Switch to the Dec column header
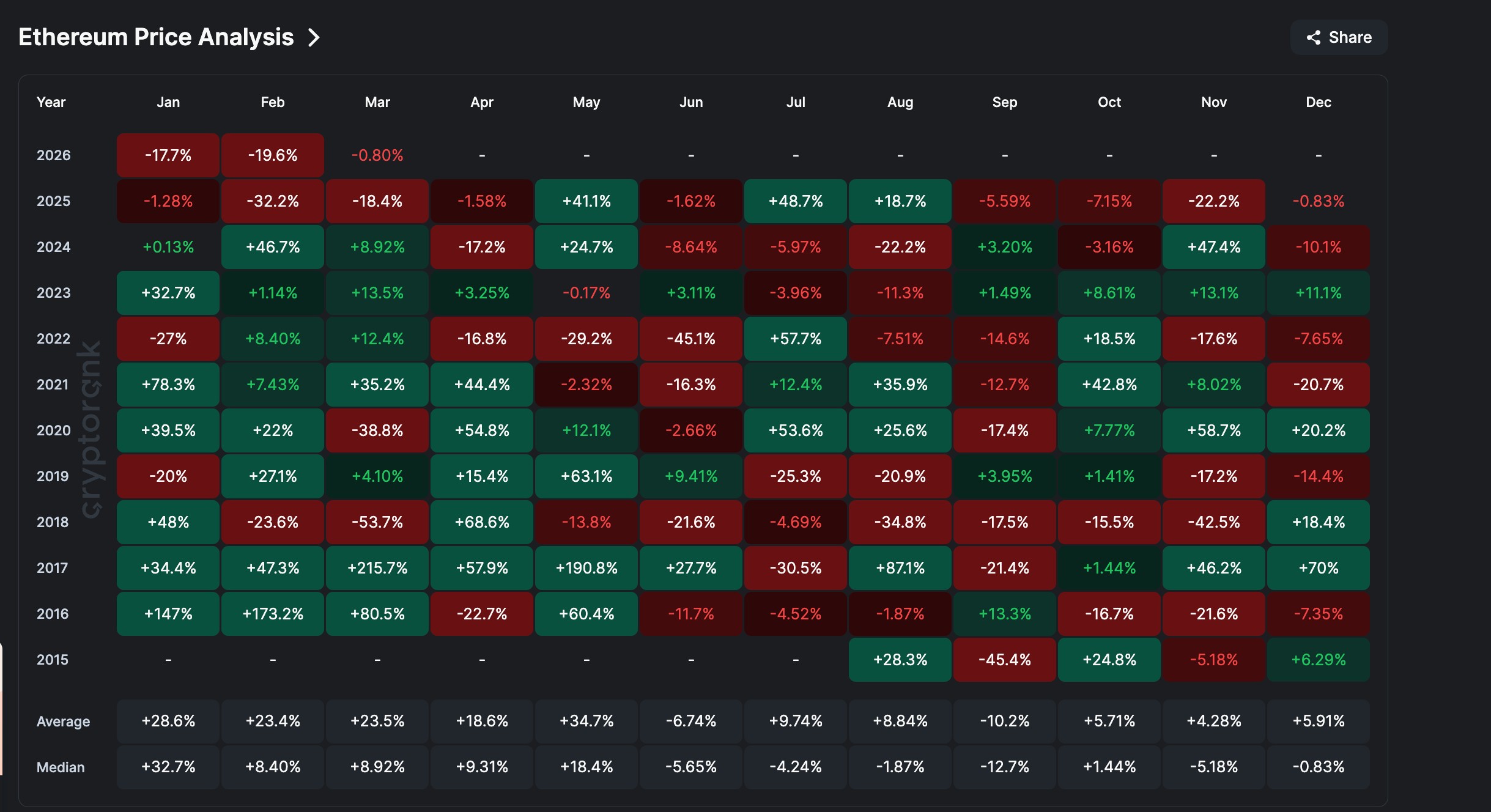The width and height of the screenshot is (1491, 812). (x=1318, y=102)
